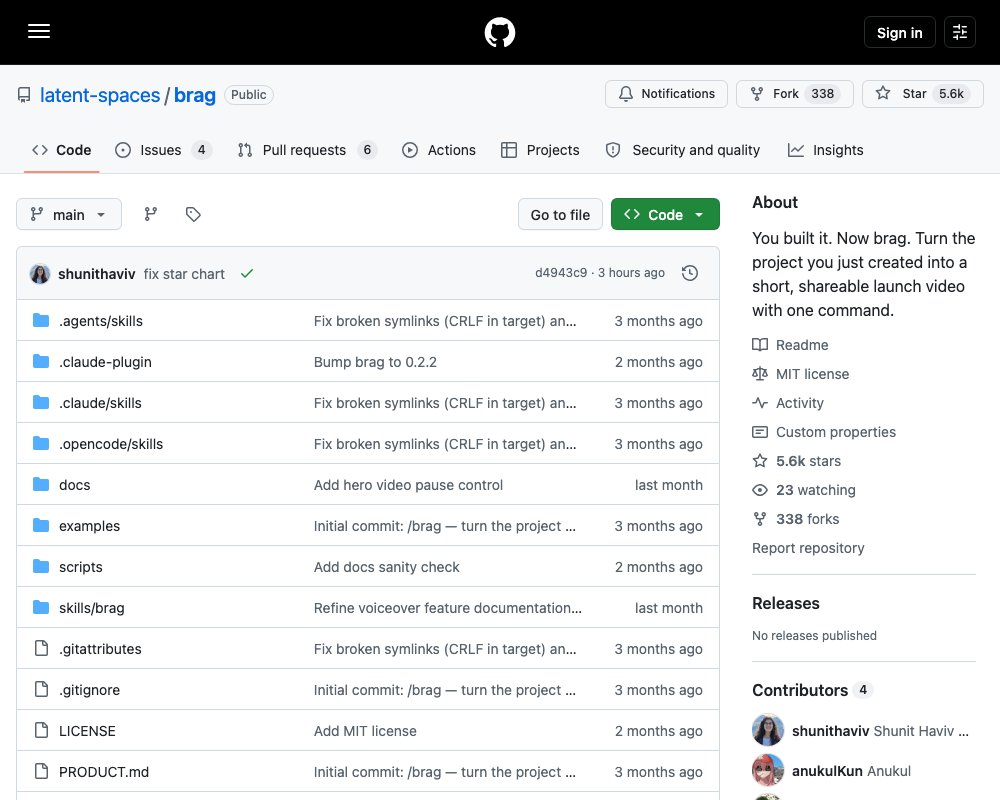Open anukulKun contributor profile
1000x800 pixels.
click(827, 771)
